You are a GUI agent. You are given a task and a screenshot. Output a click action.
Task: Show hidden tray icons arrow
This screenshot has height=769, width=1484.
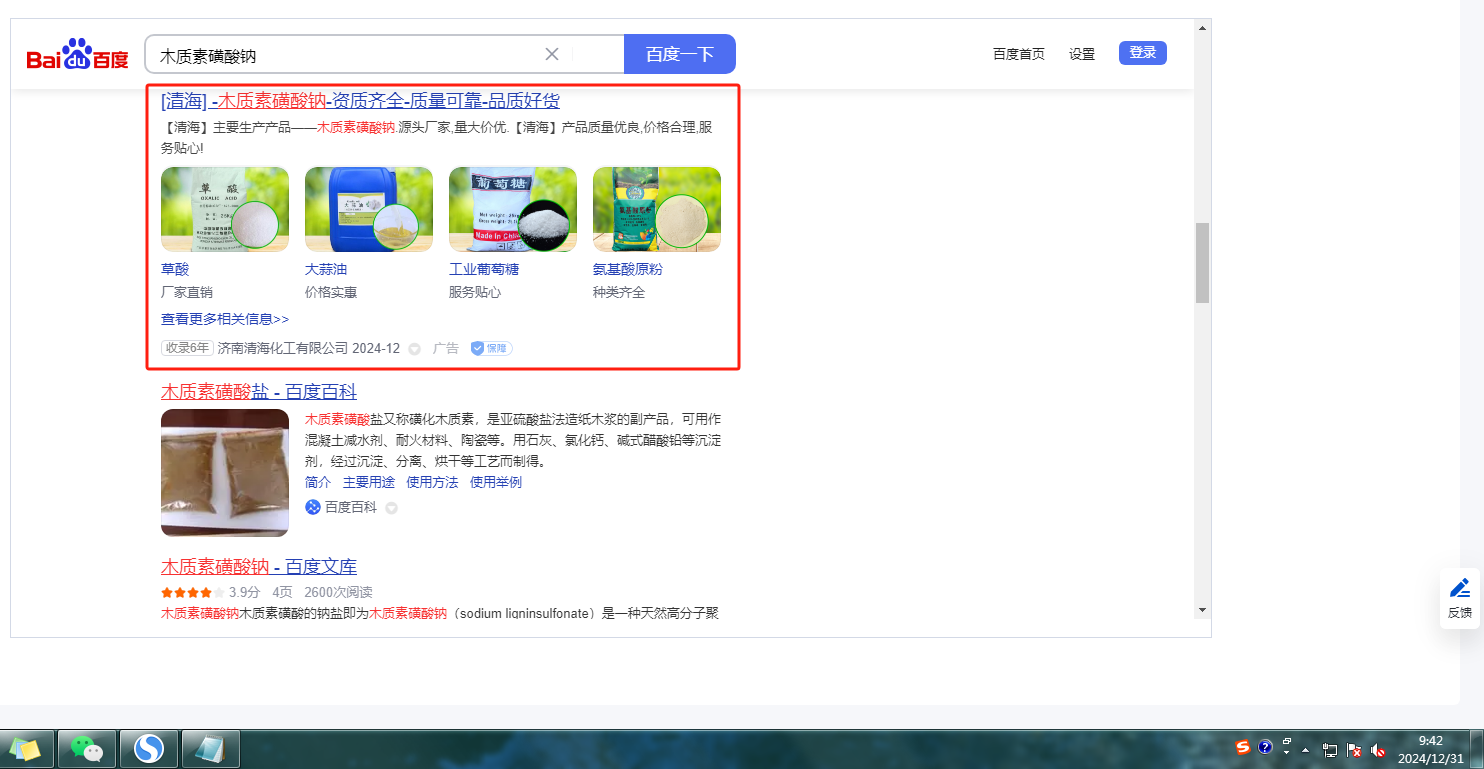coord(1305,749)
